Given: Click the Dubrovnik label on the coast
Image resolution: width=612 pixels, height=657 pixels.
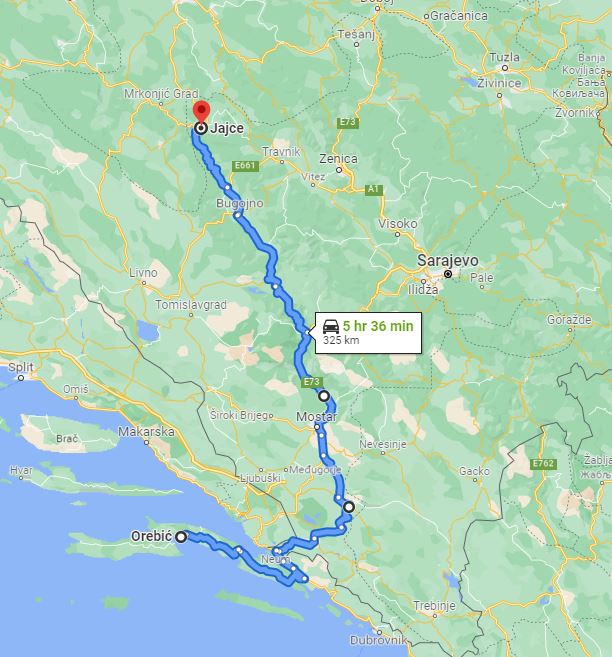Looking at the screenshot, I should click(x=378, y=641).
